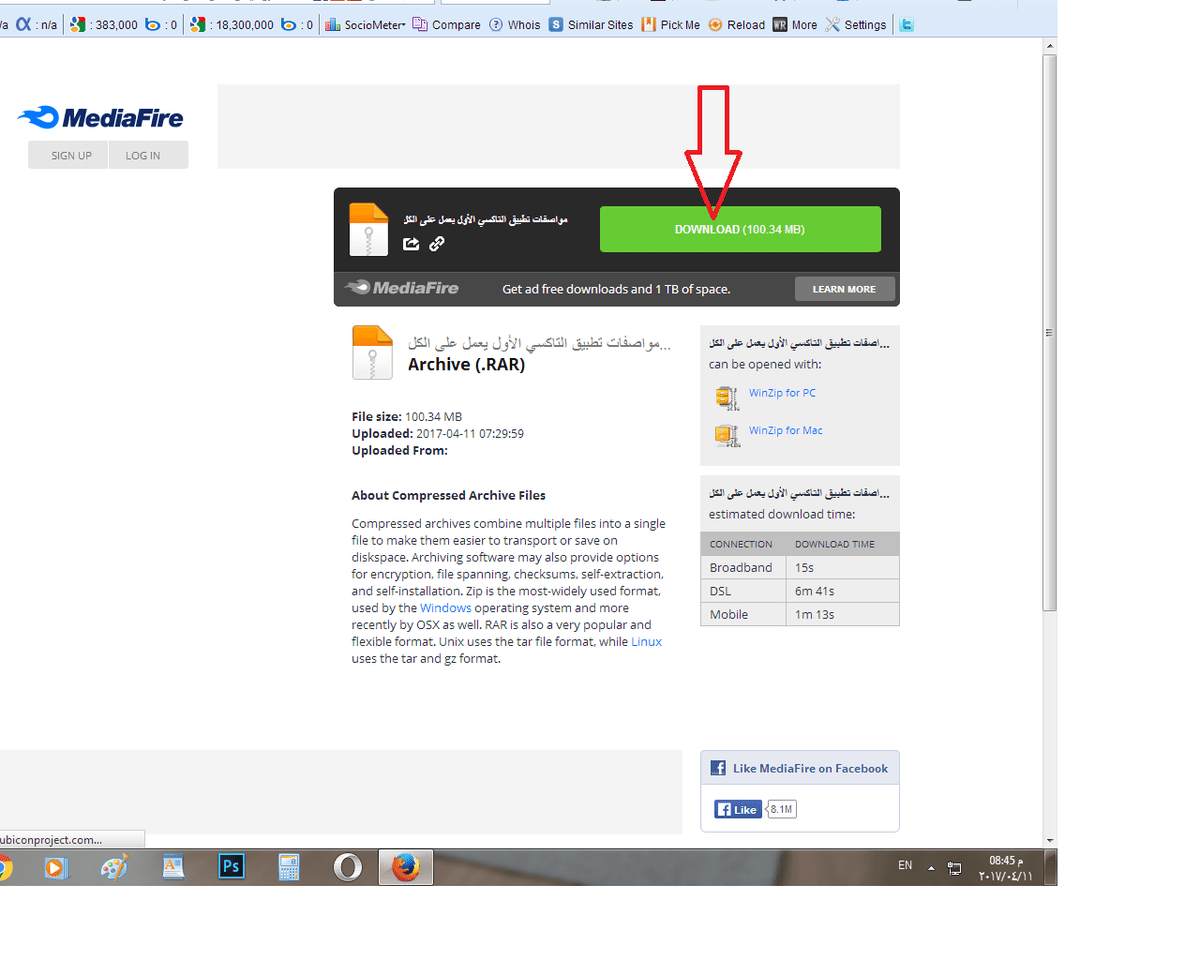Open the More toolbar menu

[x=795, y=25]
